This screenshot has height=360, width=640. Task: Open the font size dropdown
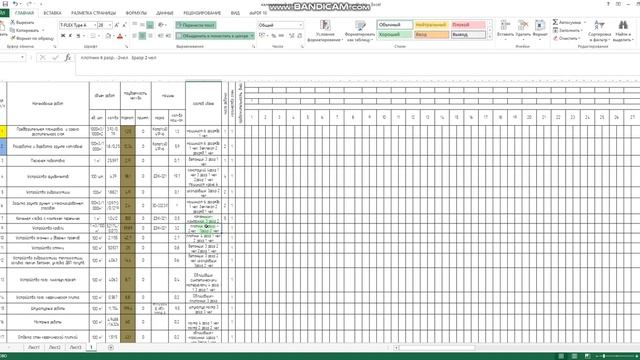(110, 25)
